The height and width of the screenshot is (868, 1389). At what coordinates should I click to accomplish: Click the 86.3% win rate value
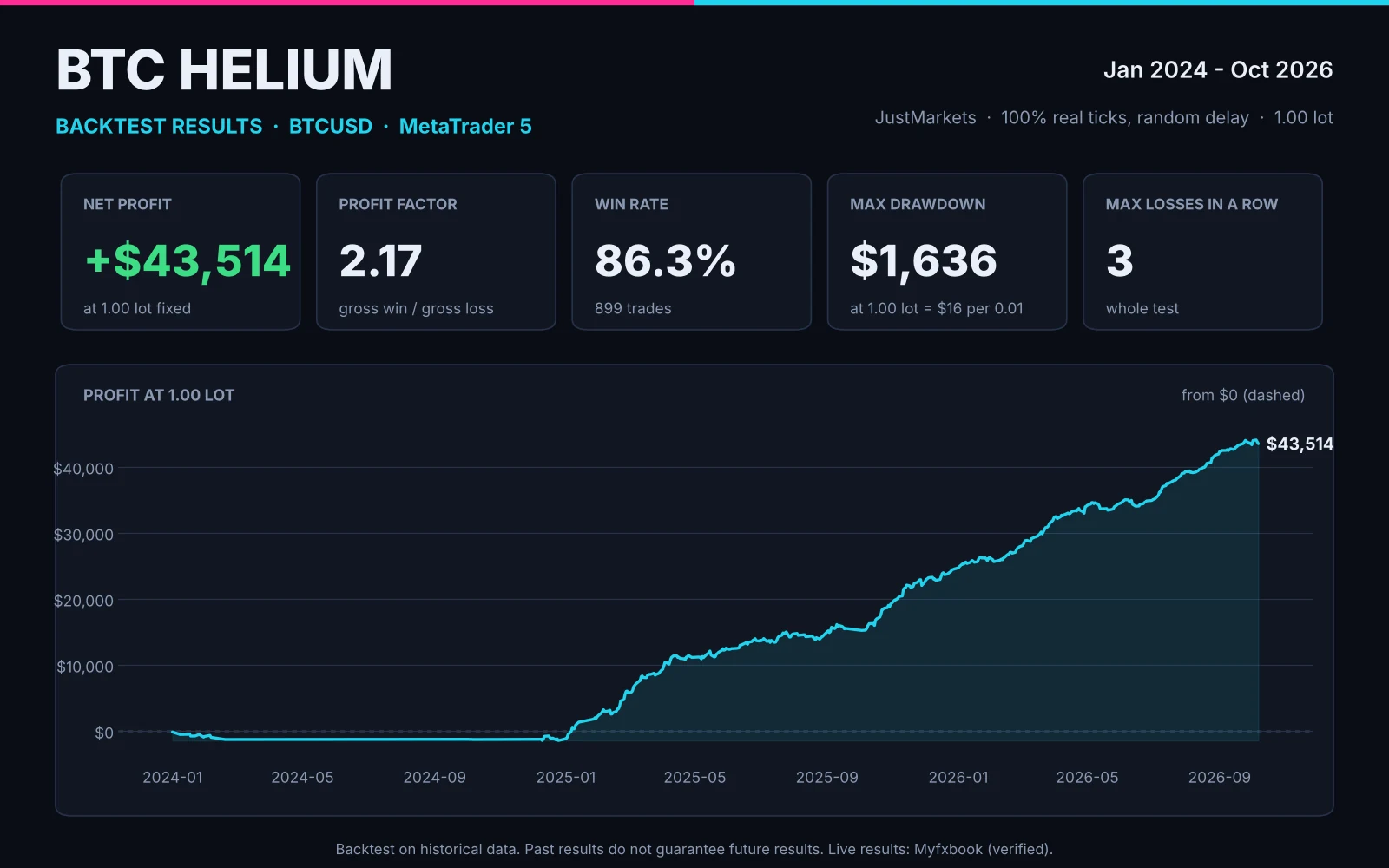pos(665,260)
